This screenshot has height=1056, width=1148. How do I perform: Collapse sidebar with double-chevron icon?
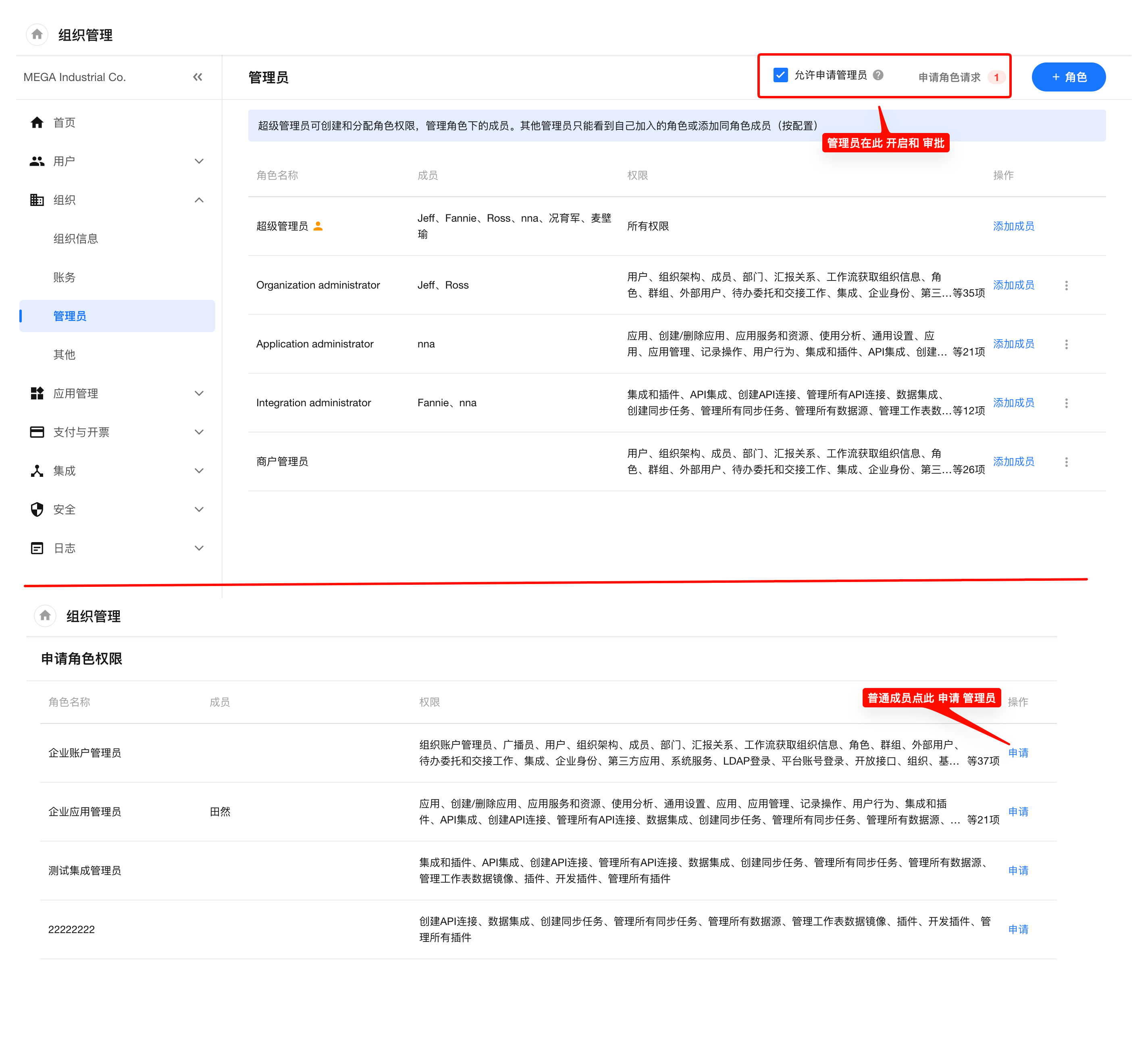pyautogui.click(x=198, y=77)
